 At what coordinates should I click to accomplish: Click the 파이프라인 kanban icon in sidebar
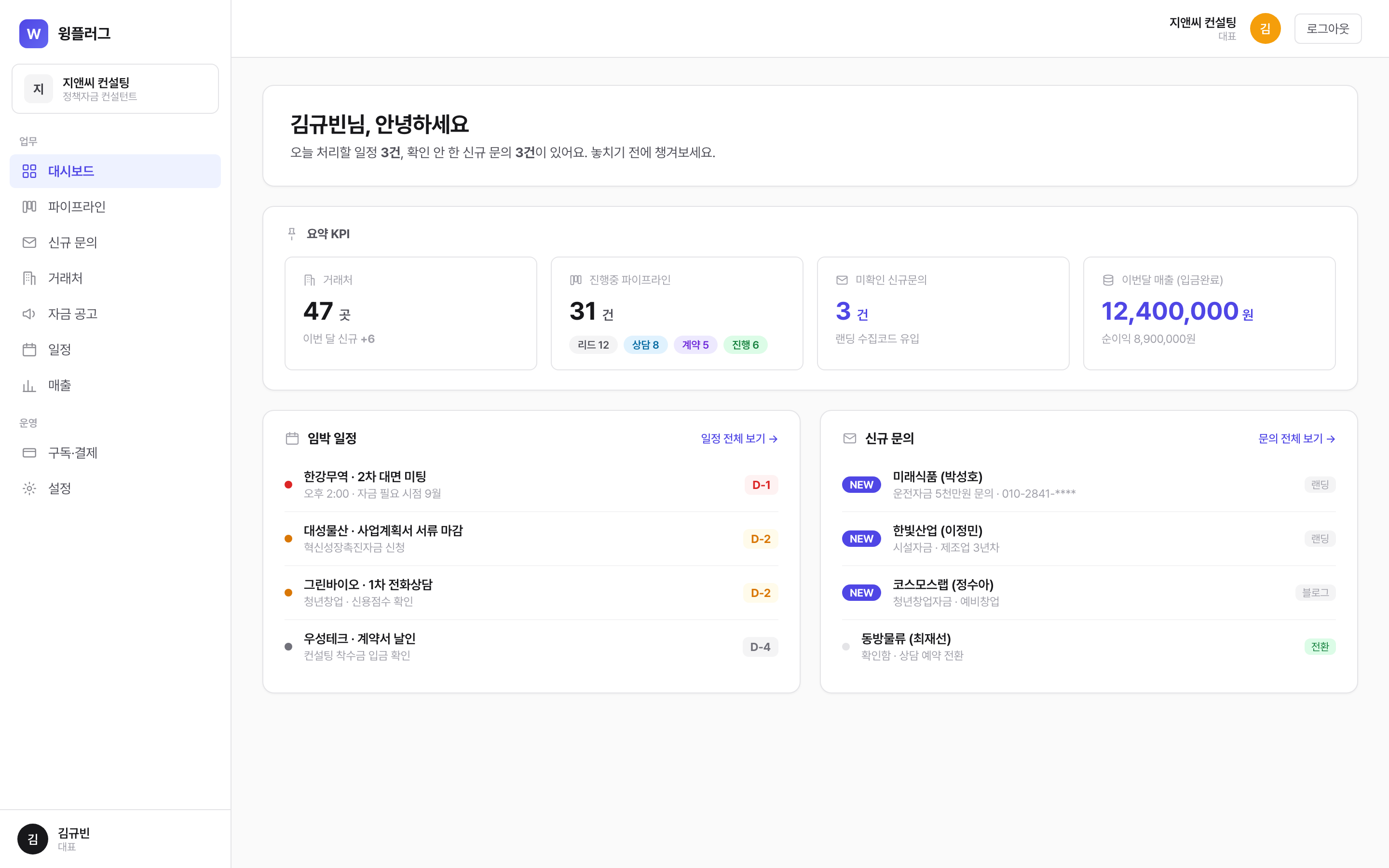(x=29, y=207)
